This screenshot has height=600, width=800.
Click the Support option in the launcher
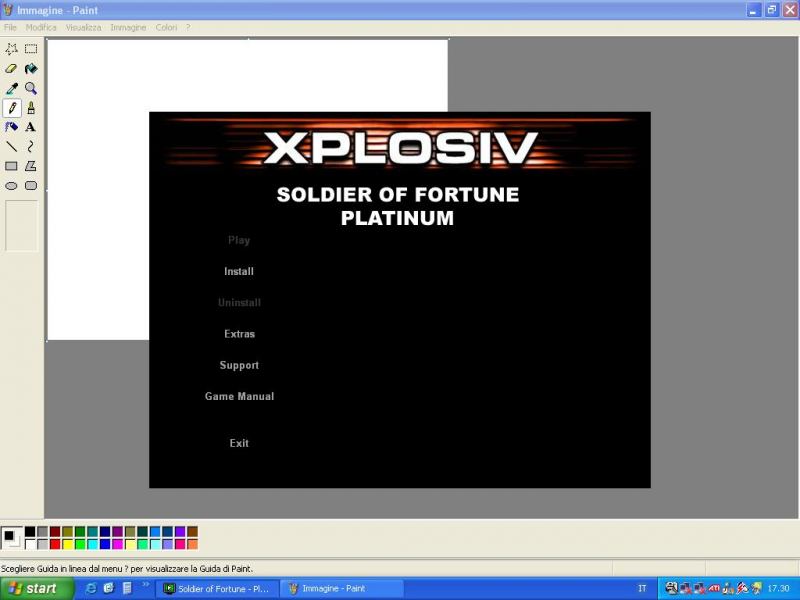tap(239, 365)
